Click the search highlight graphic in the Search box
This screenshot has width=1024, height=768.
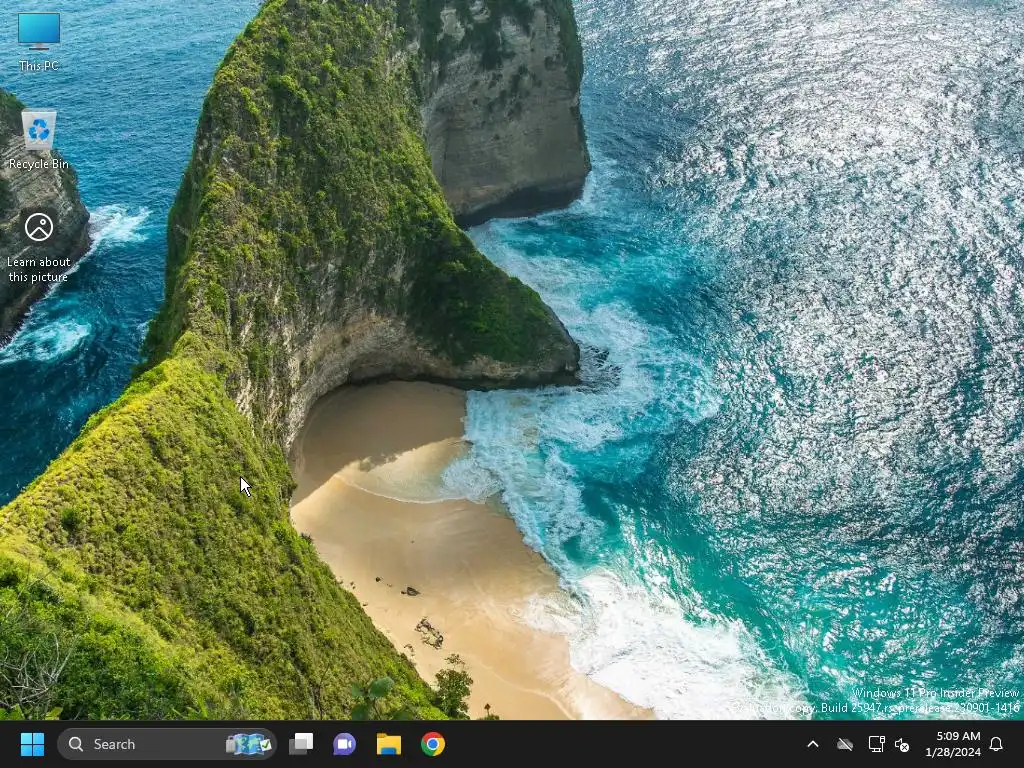tap(248, 744)
